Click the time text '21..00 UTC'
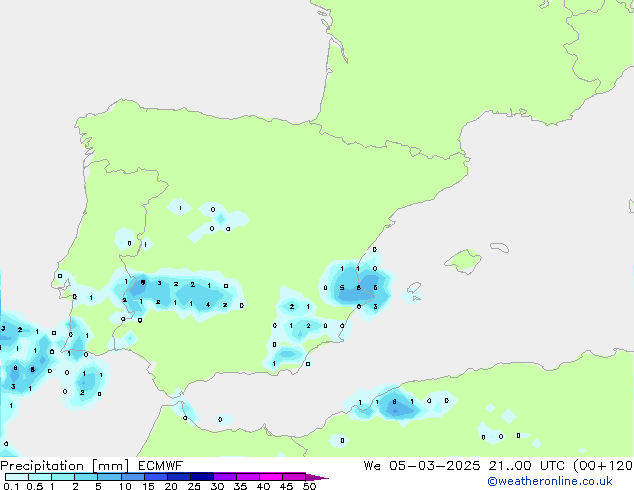This screenshot has height=490, width=634. (526, 466)
